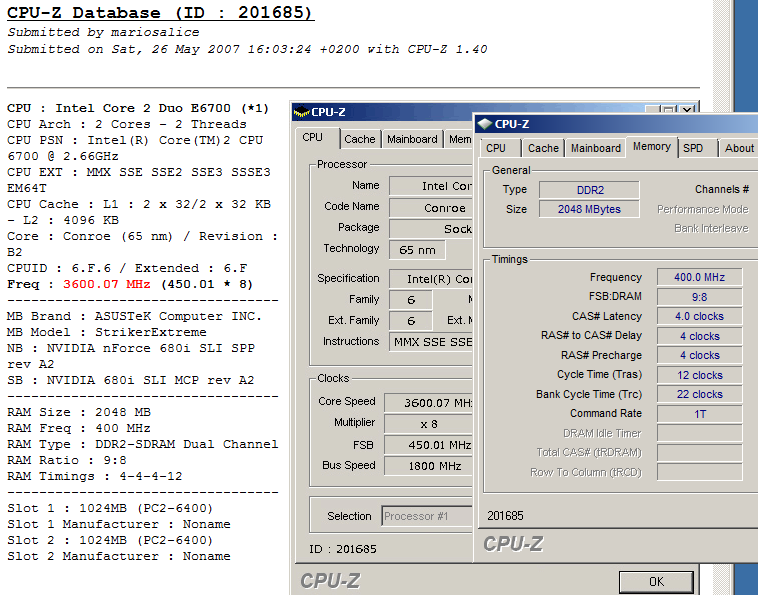Click the Instructions field showing MMX SSE
This screenshot has height=595, width=758.
click(x=431, y=342)
